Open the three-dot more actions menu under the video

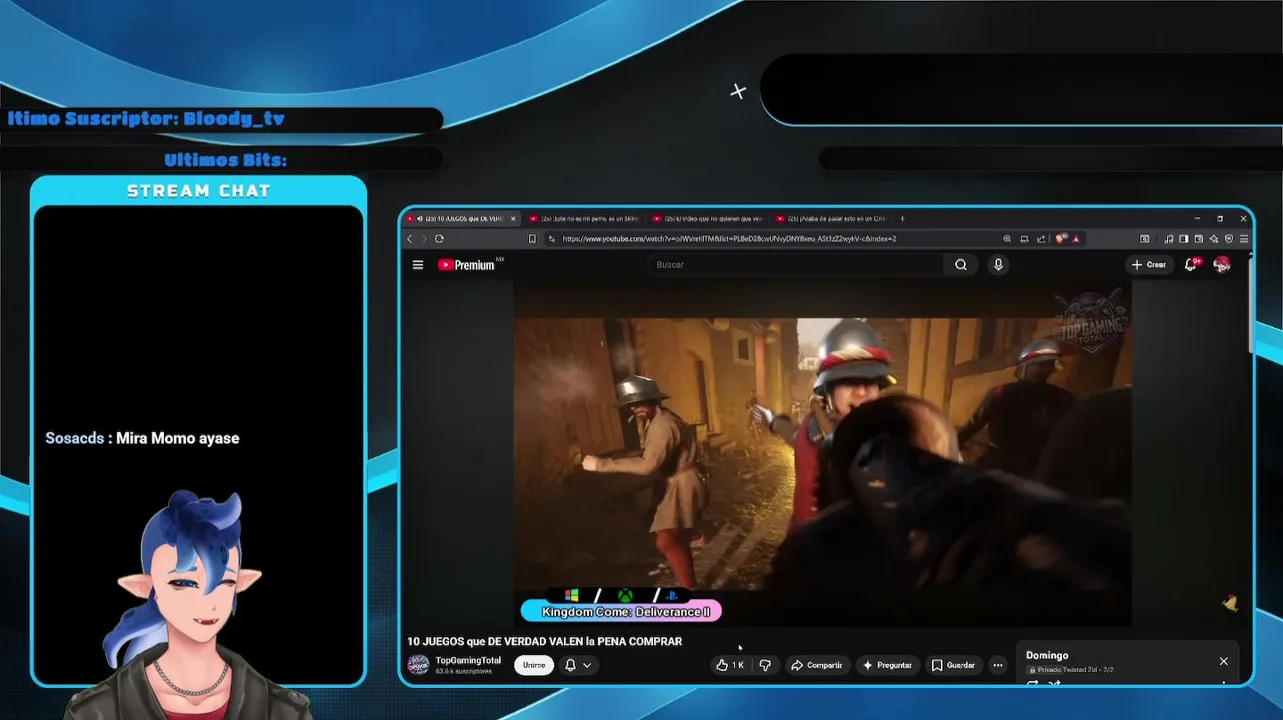[997, 665]
